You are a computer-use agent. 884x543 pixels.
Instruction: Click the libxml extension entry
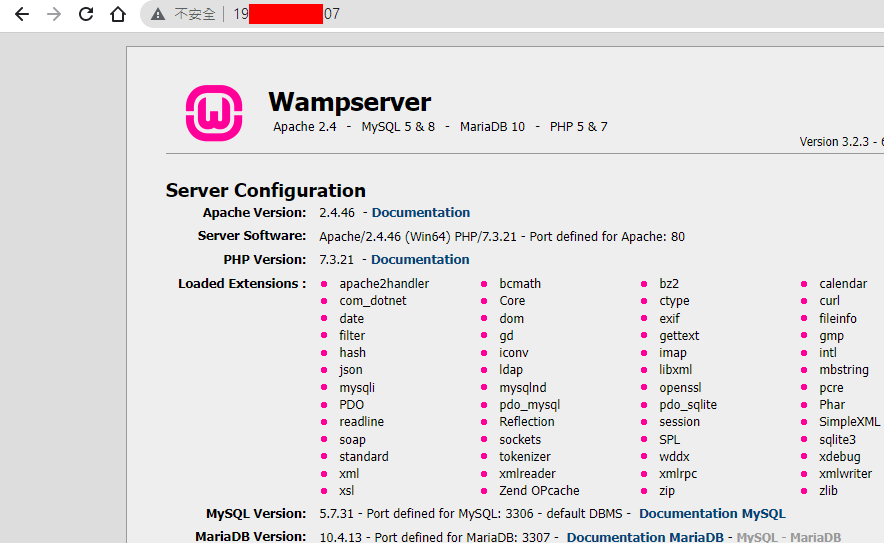(675, 370)
